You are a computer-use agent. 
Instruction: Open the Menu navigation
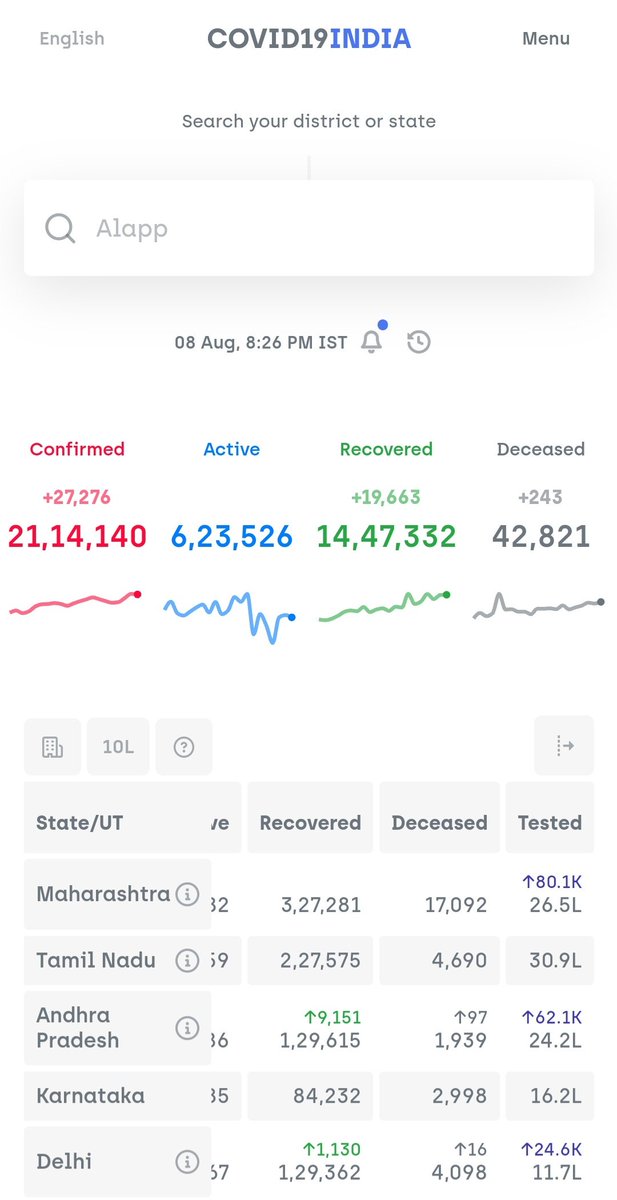click(546, 38)
